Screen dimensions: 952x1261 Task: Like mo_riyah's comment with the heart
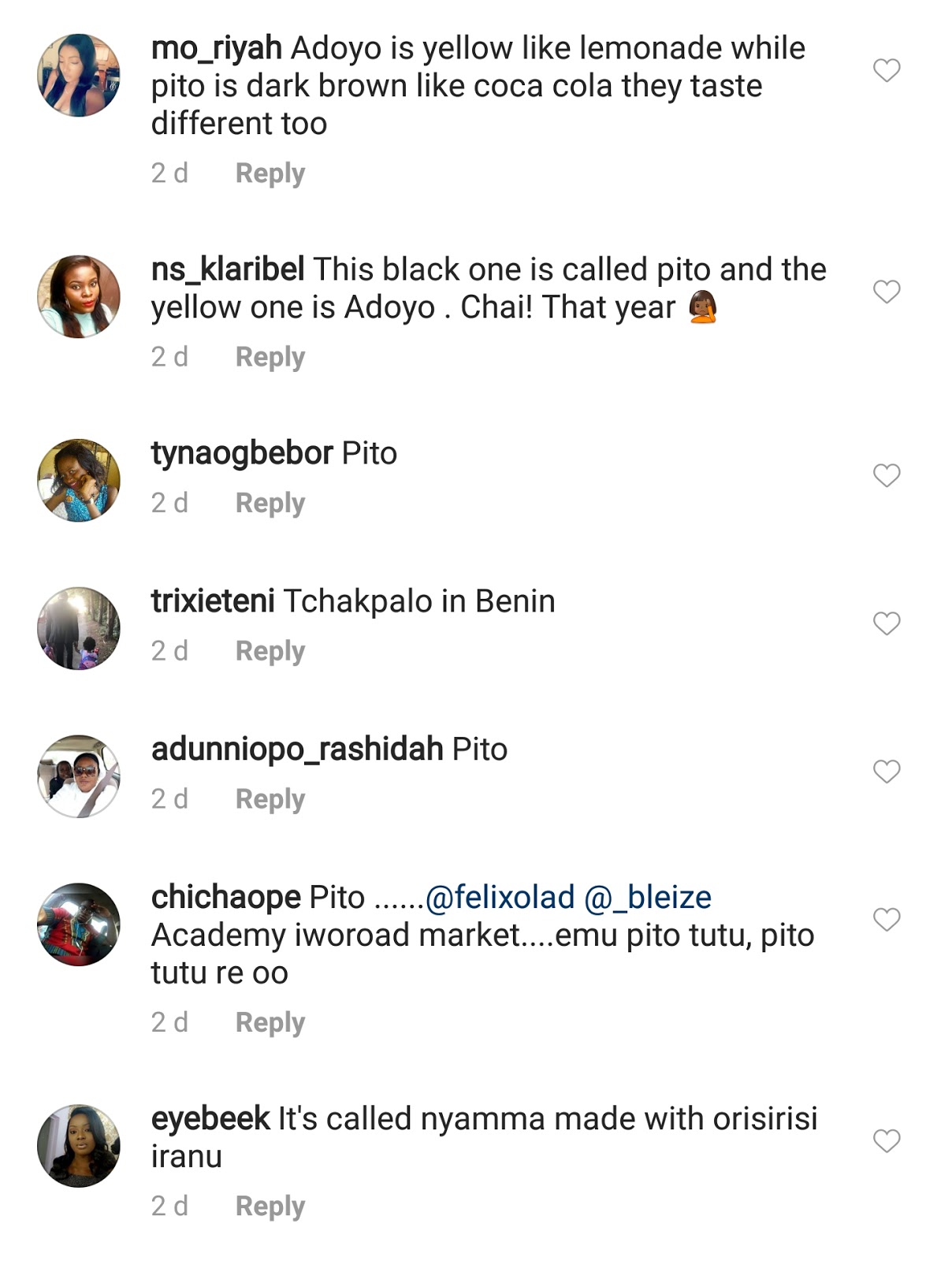[x=887, y=71]
